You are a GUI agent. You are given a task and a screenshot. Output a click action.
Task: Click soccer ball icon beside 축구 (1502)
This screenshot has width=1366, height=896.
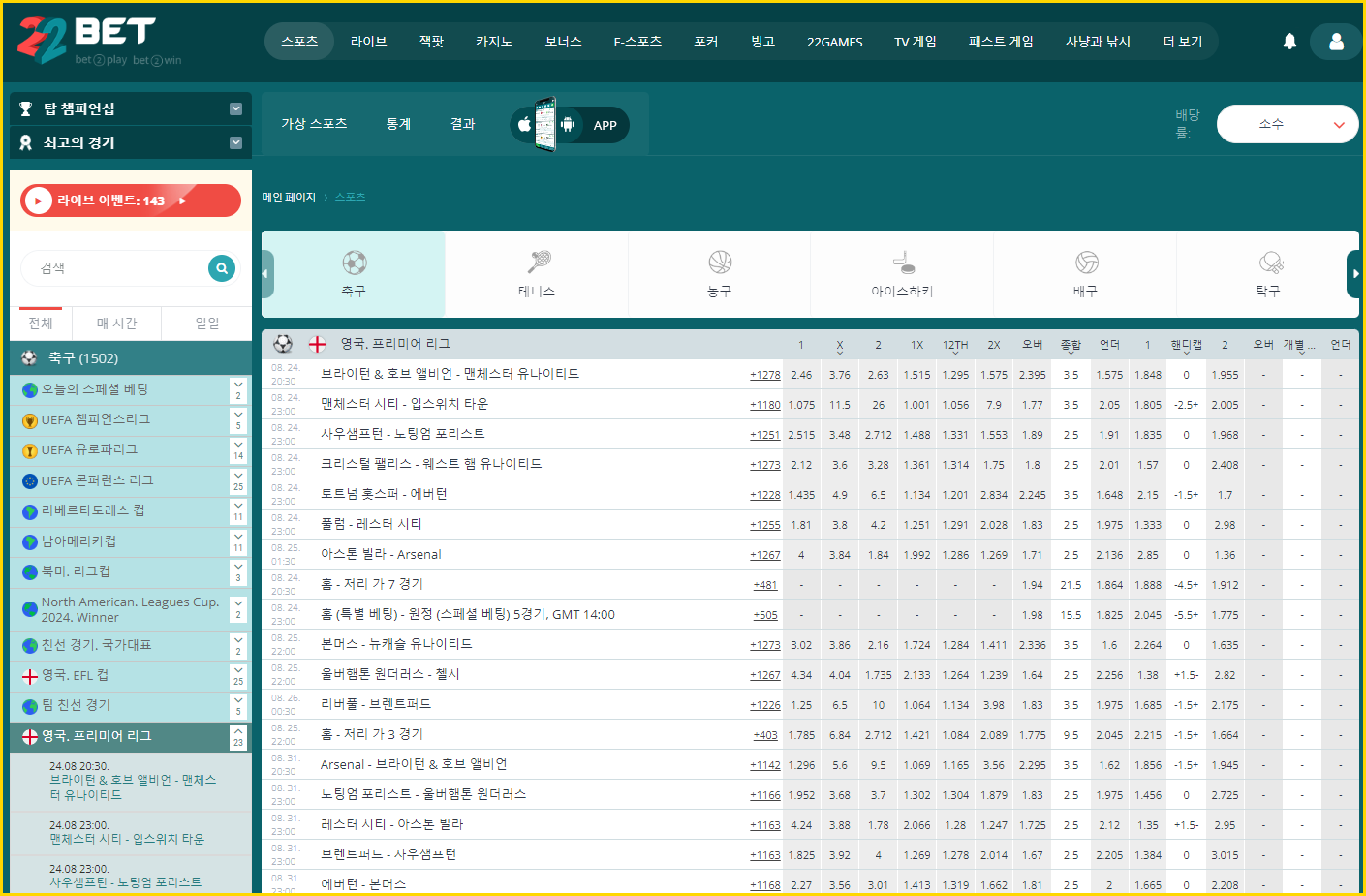point(29,358)
